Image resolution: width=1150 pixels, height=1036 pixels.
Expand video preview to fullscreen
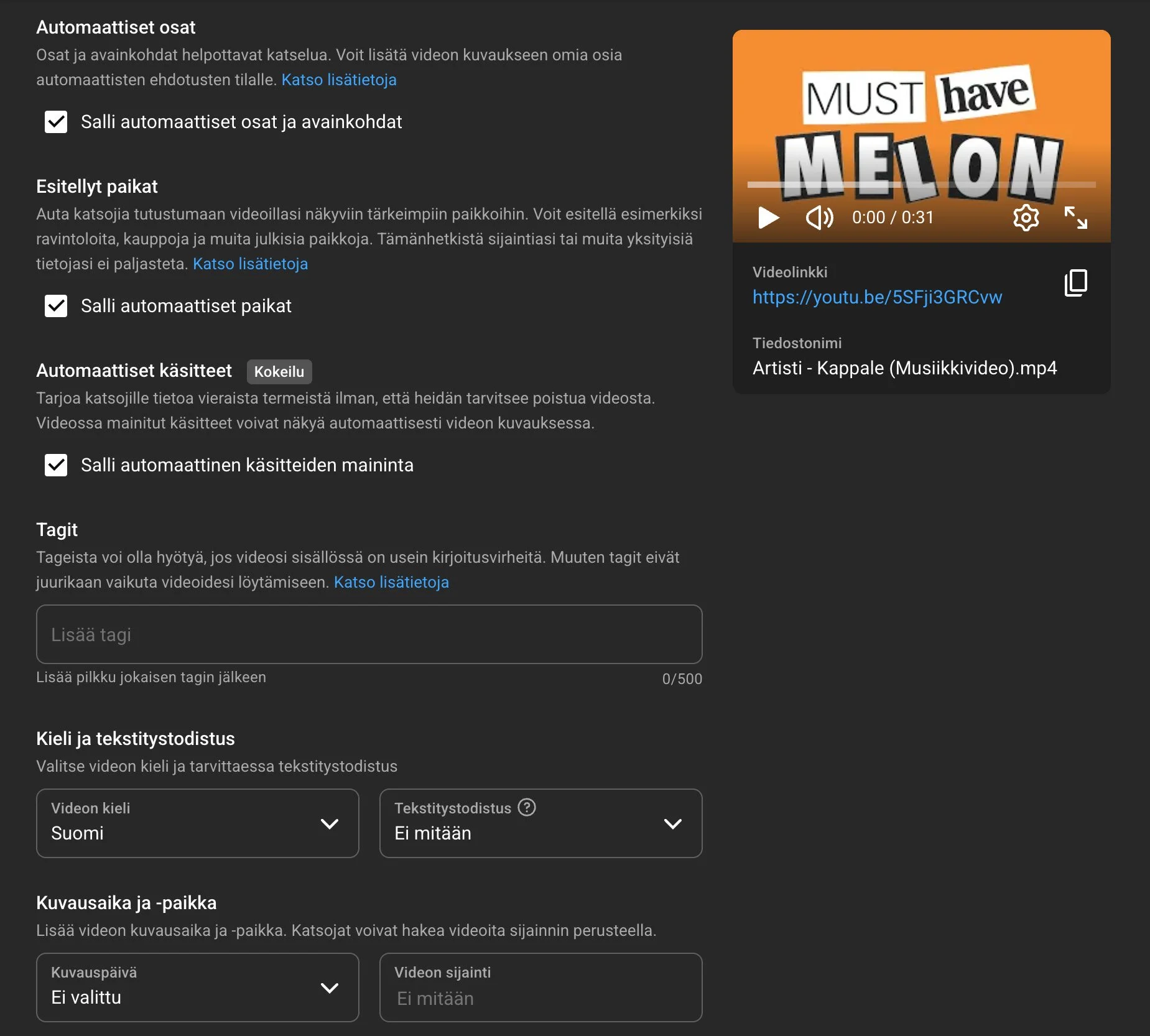tap(1075, 218)
